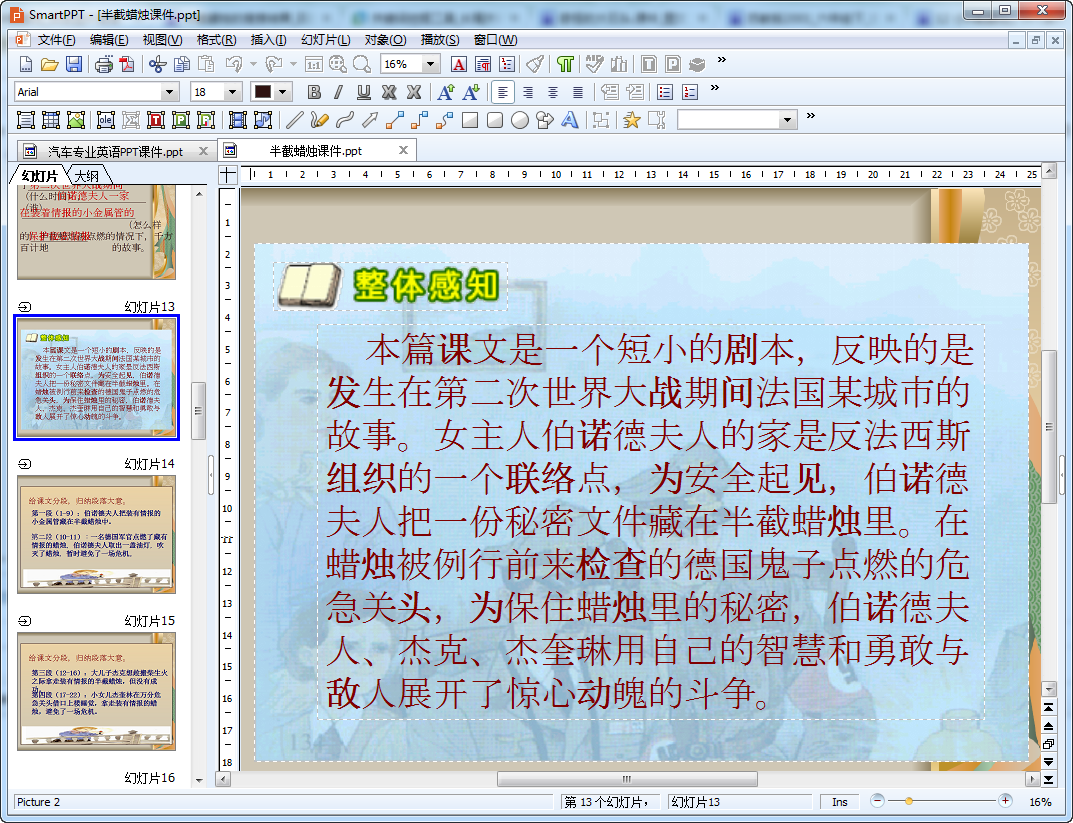Screen dimensions: 1073x823
Task: Click the New document icon
Action: pyautogui.click(x=25, y=64)
